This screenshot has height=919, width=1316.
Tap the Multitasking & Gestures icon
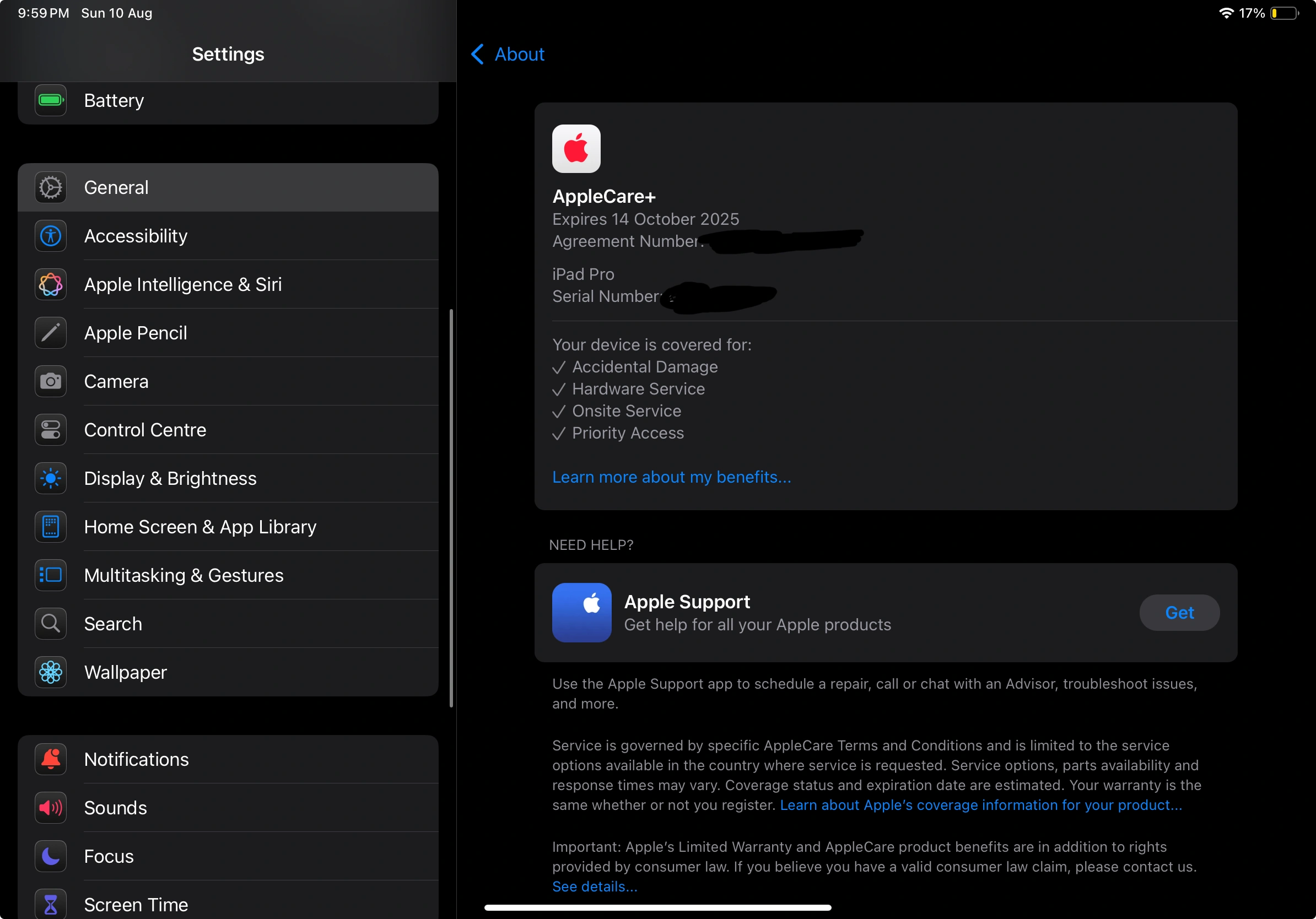(51, 575)
